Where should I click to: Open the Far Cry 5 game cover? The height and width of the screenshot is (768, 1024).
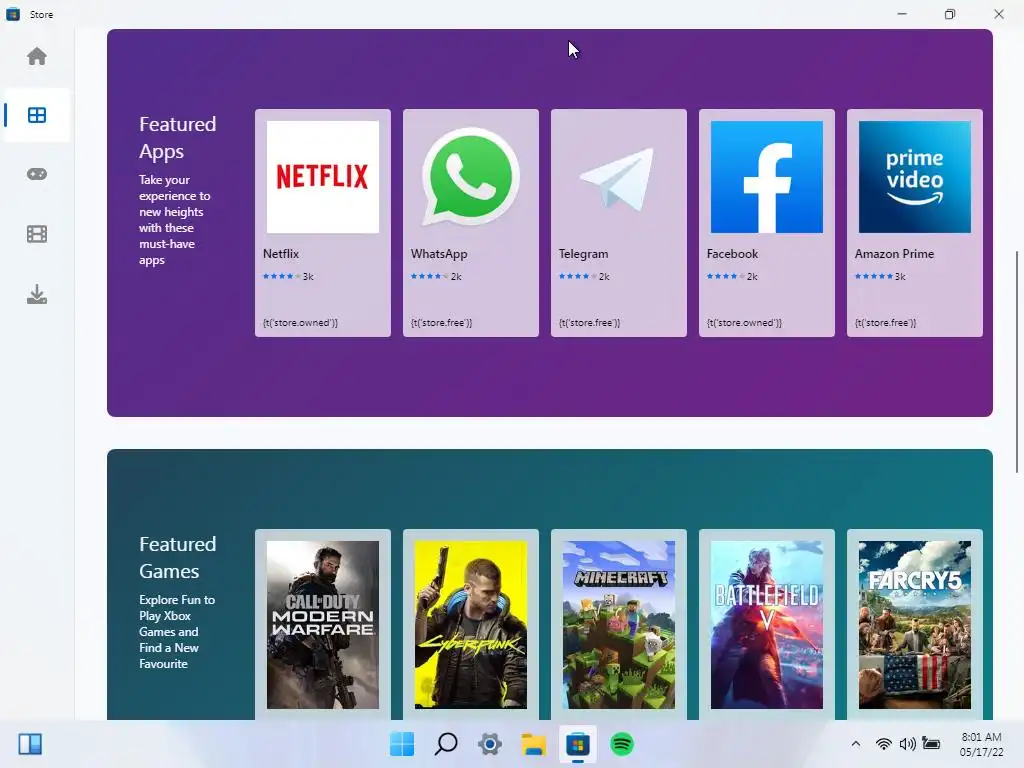click(x=914, y=624)
